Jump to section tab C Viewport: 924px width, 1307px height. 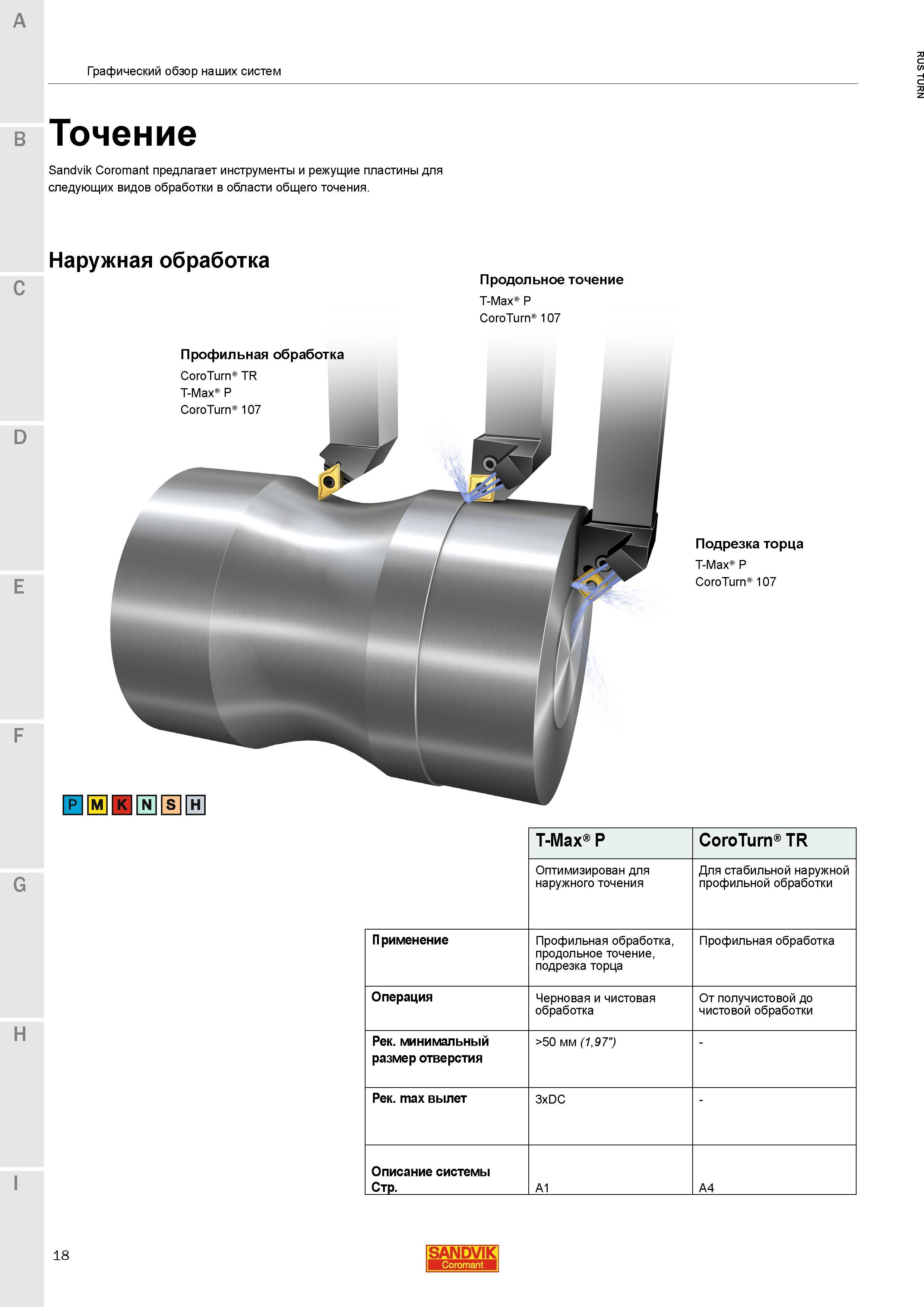pyautogui.click(x=21, y=348)
